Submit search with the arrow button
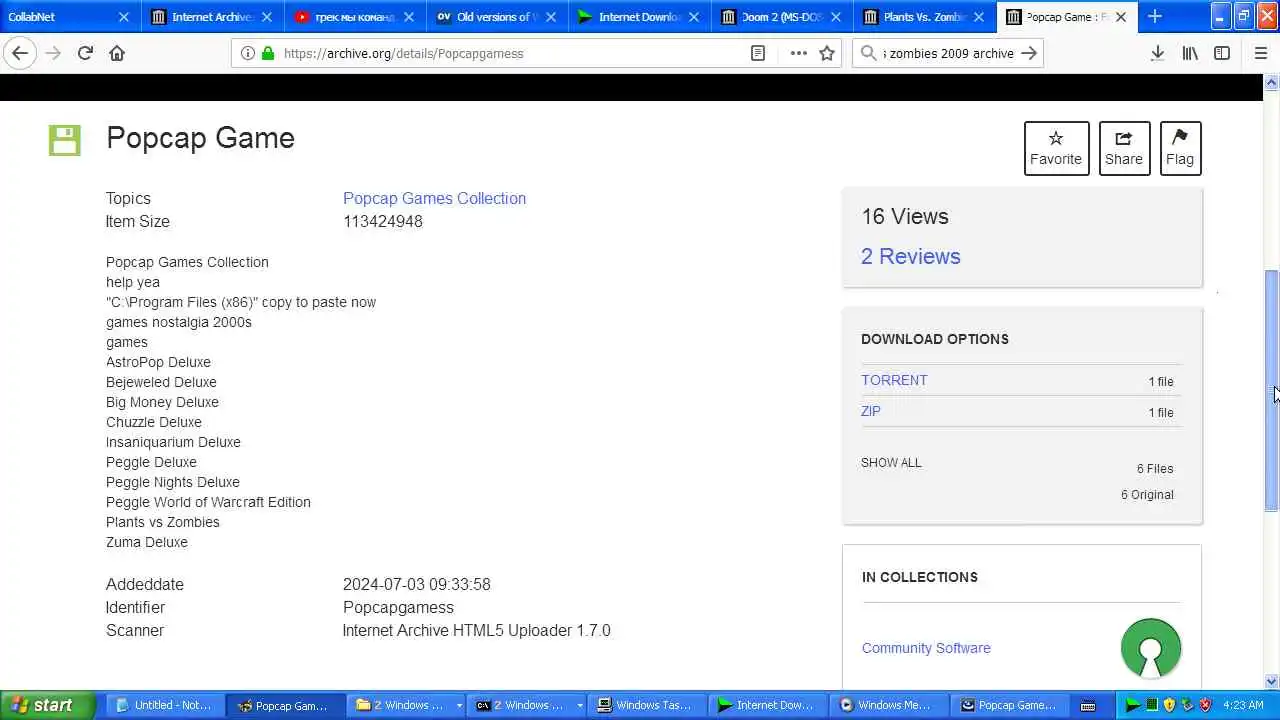This screenshot has height=720, width=1280. pyautogui.click(x=1029, y=53)
